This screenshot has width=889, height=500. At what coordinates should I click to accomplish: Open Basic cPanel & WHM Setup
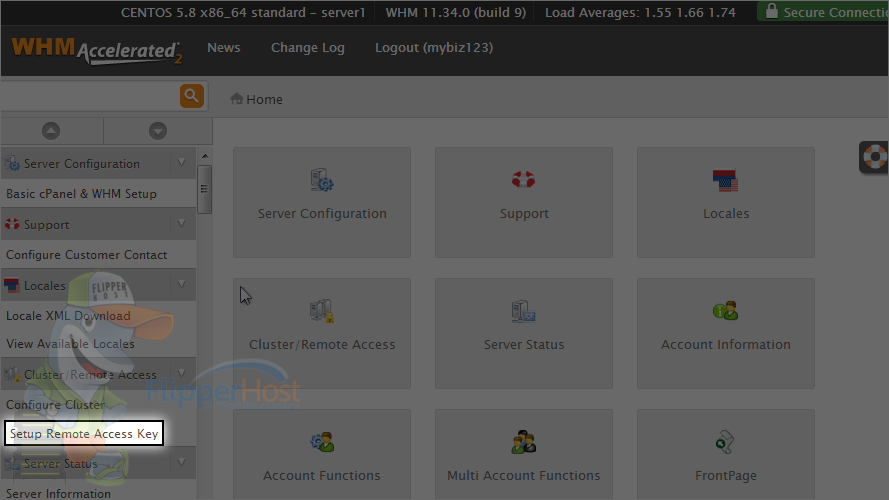81,194
